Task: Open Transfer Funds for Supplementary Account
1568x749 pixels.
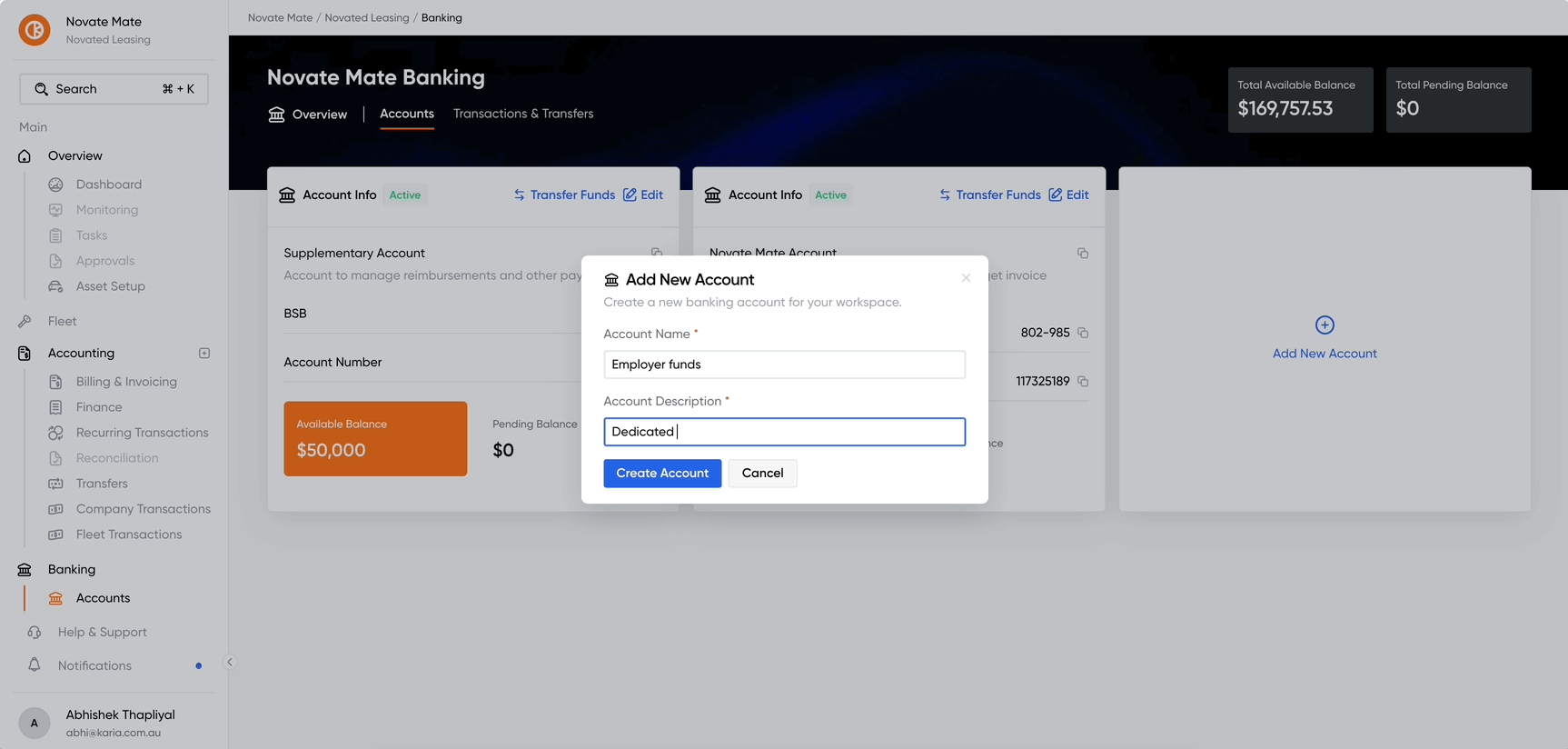Action: 564,195
